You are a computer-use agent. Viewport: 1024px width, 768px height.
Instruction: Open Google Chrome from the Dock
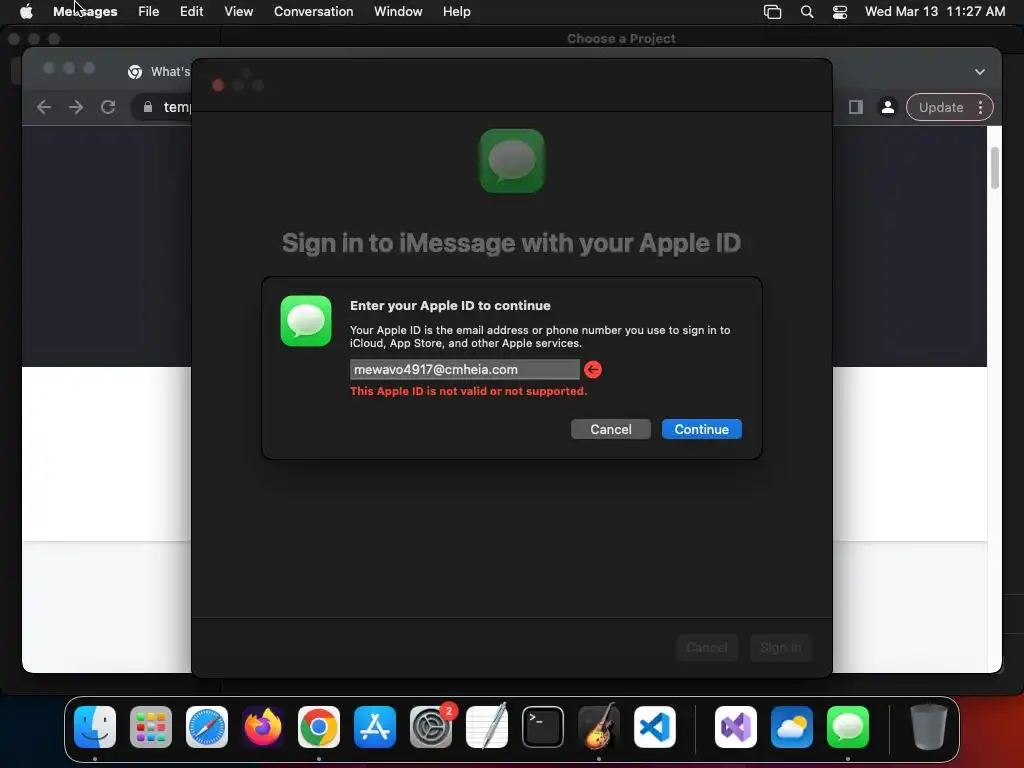(x=319, y=727)
